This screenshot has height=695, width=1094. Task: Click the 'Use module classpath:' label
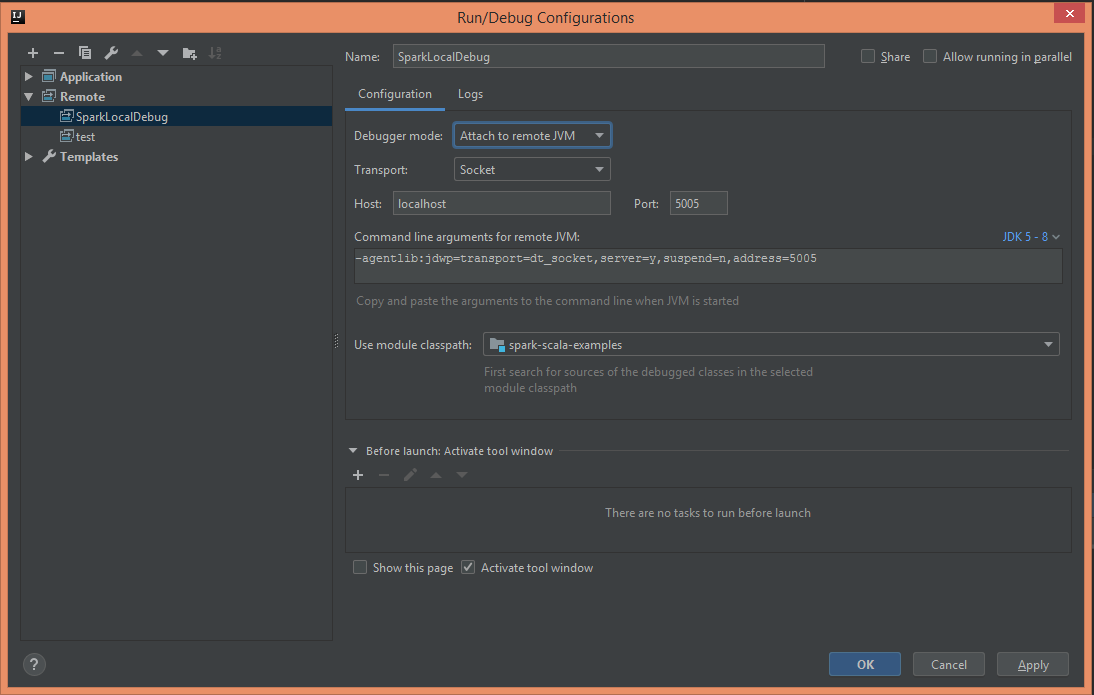[x=413, y=345]
